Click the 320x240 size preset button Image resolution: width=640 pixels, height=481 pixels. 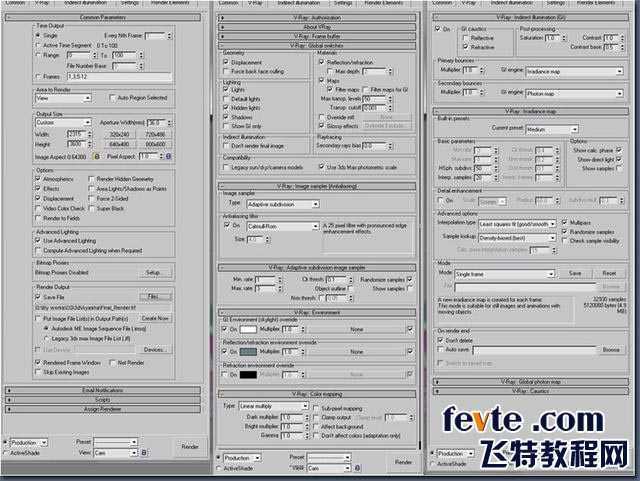[x=119, y=134]
